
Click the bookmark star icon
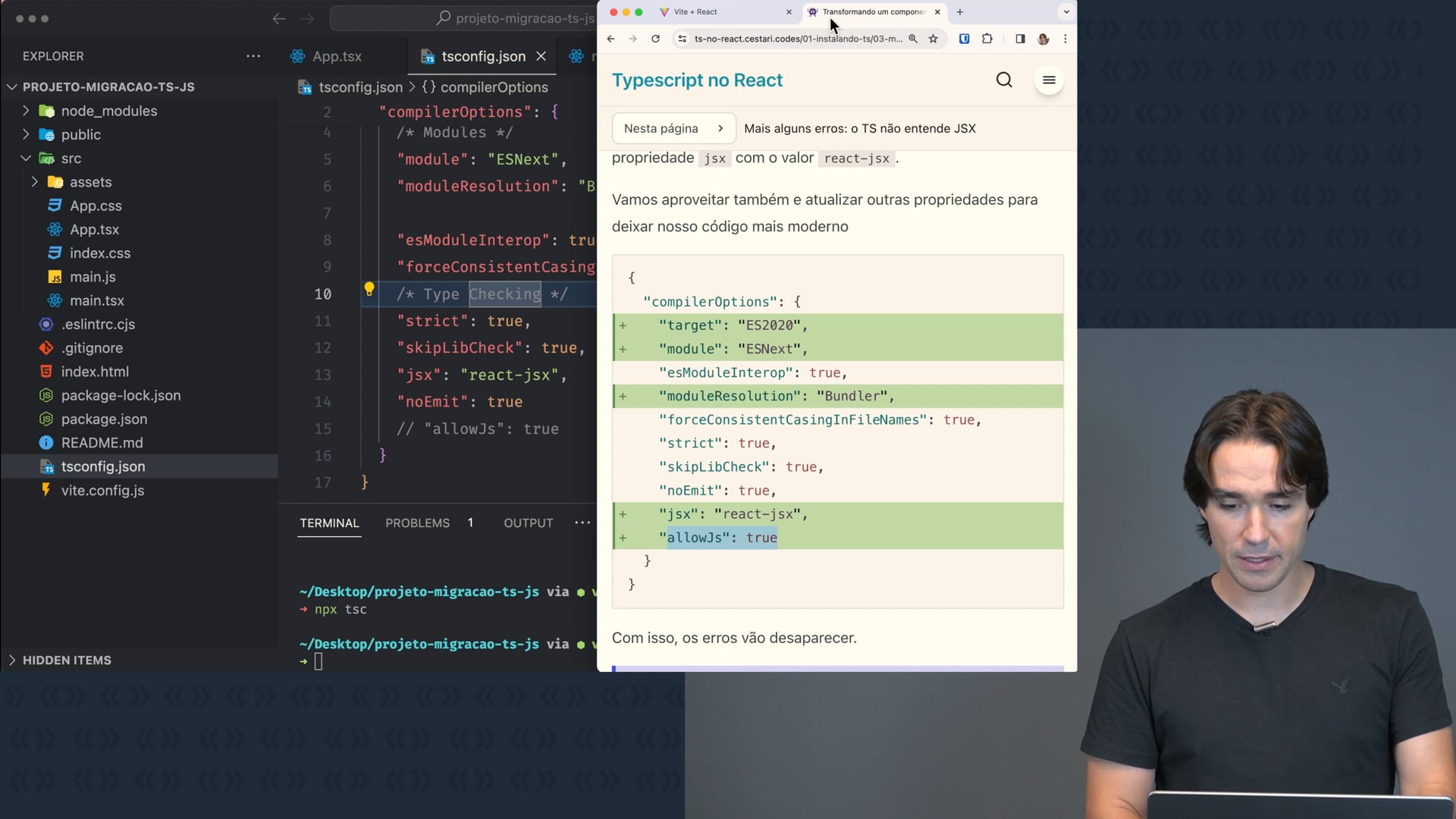(934, 39)
